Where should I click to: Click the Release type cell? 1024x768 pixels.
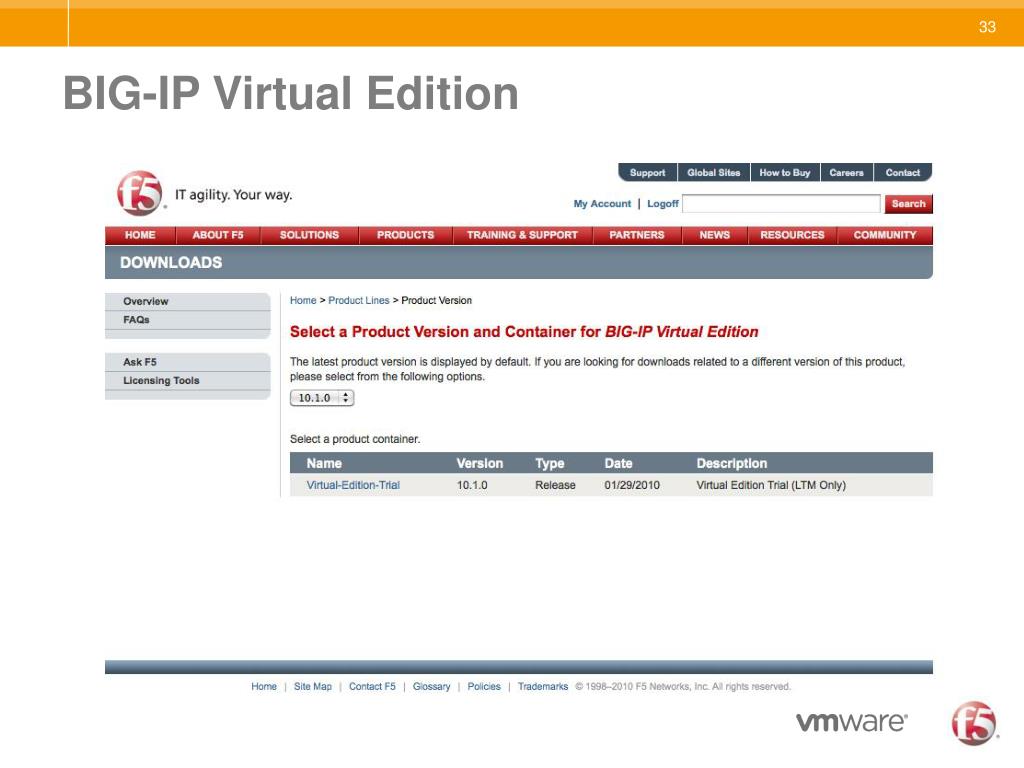[555, 485]
